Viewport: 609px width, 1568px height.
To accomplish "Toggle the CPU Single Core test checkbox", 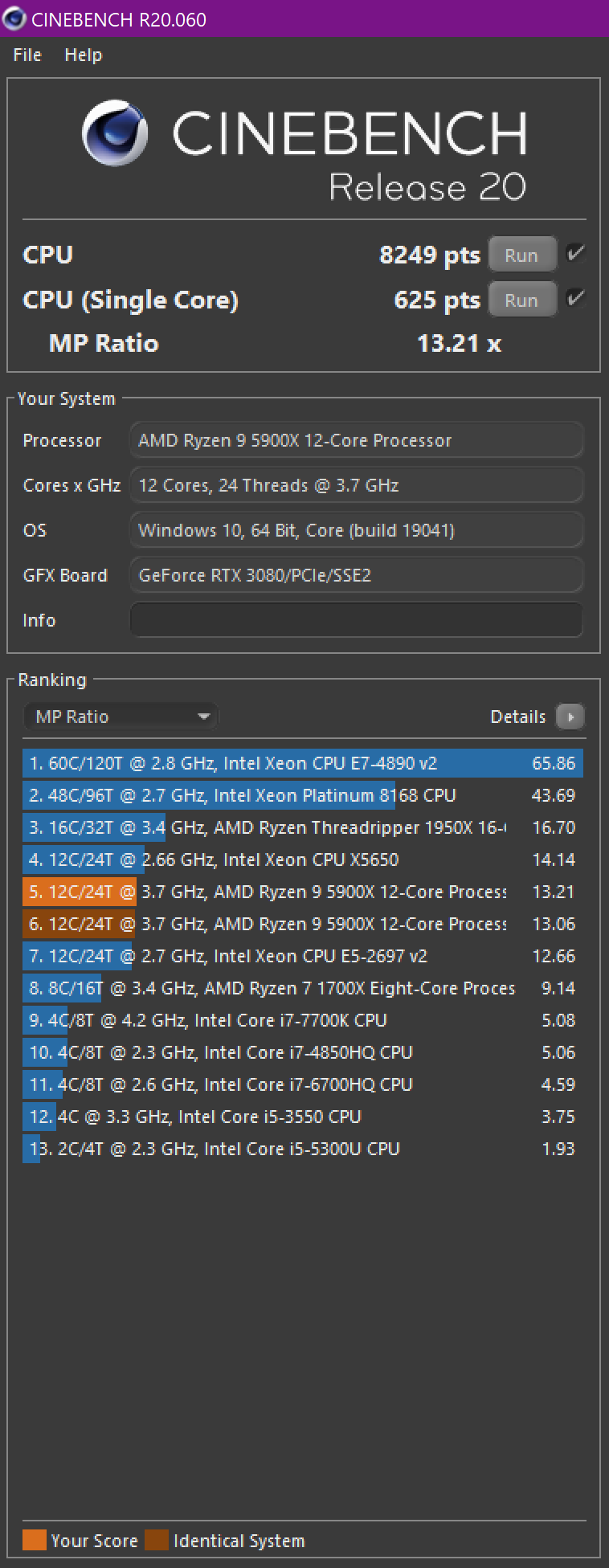I will coord(575,299).
